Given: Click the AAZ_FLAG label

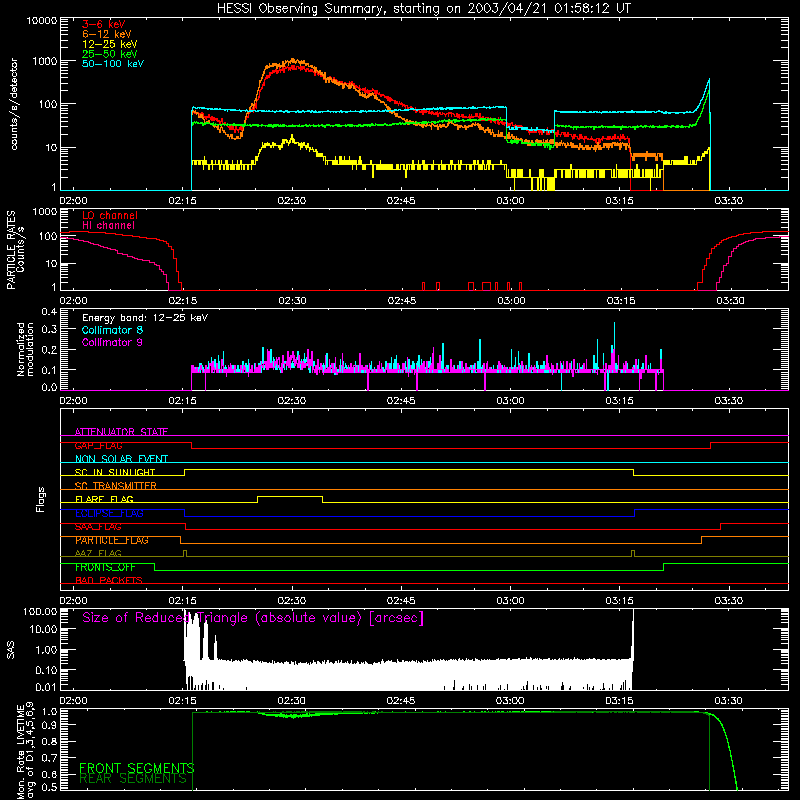Looking at the screenshot, I should click(98, 554).
